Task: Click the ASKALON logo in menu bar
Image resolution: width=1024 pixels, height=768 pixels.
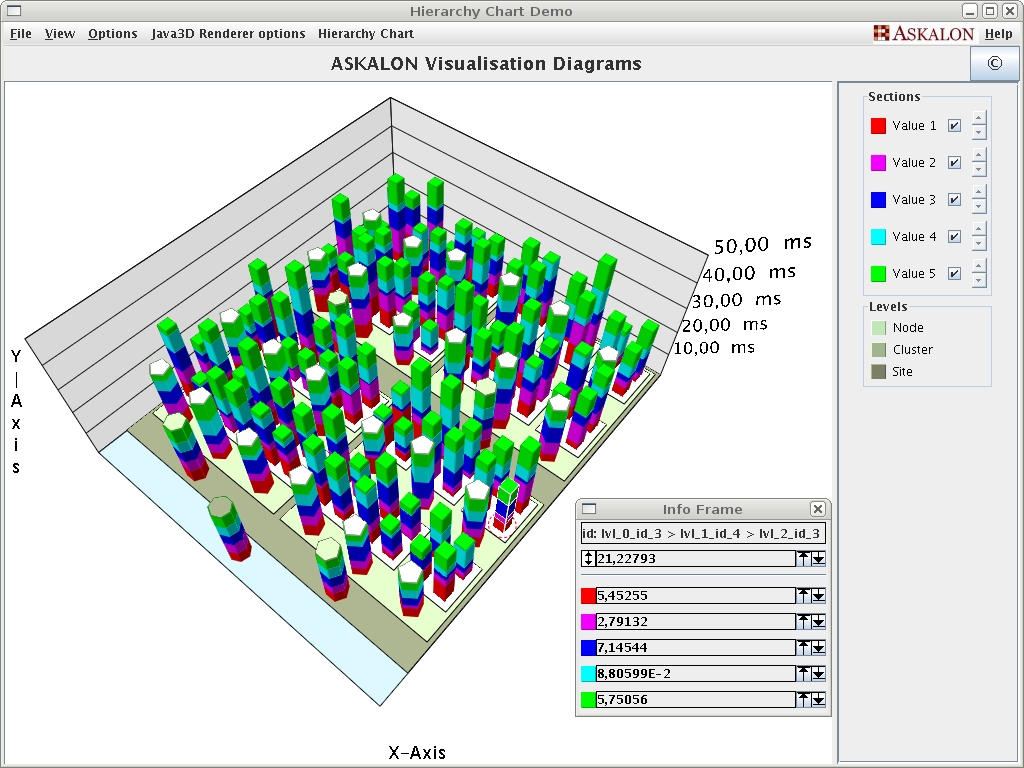Action: pyautogui.click(x=923, y=33)
